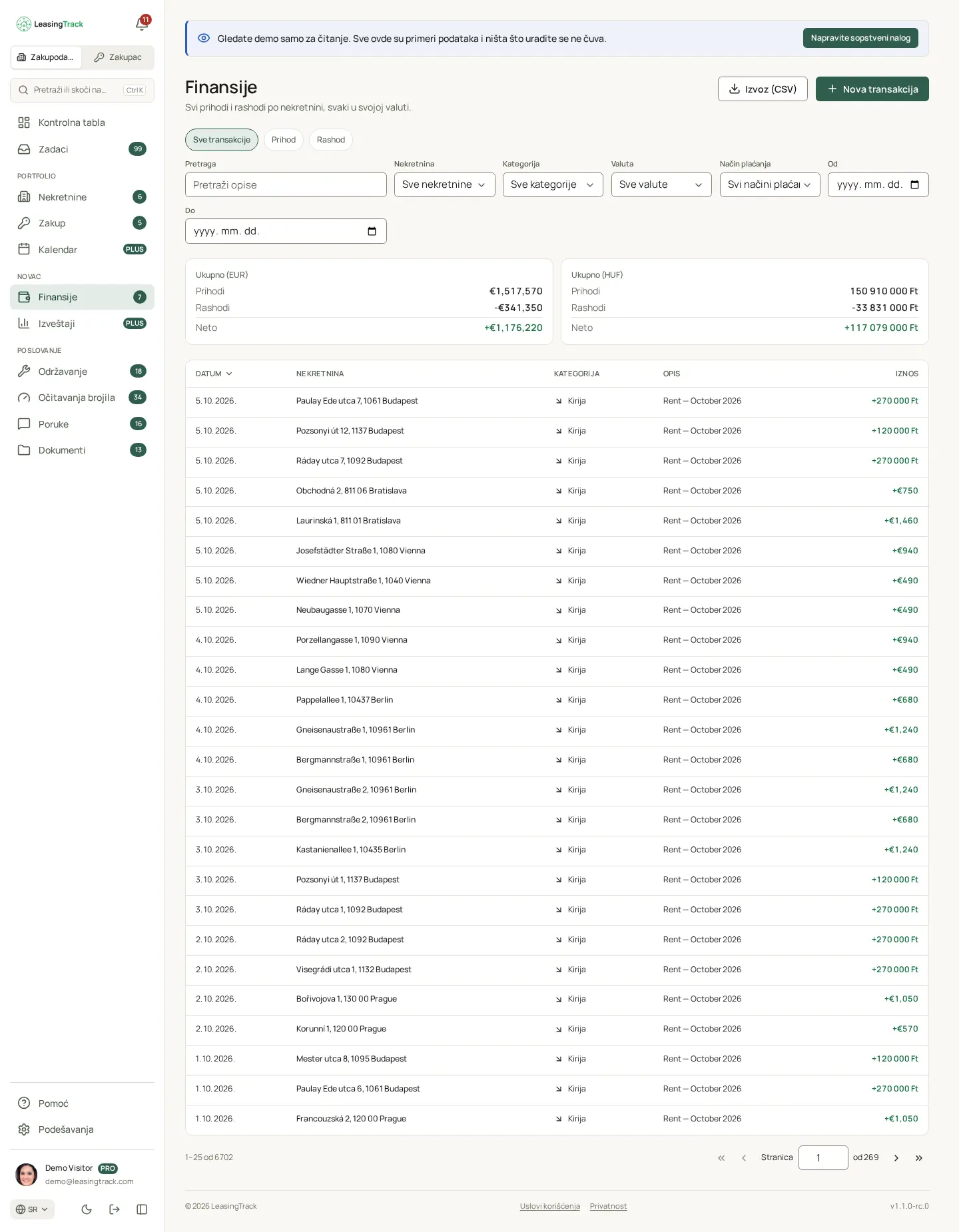Open Očitavanja brojila in sidebar

(x=82, y=398)
